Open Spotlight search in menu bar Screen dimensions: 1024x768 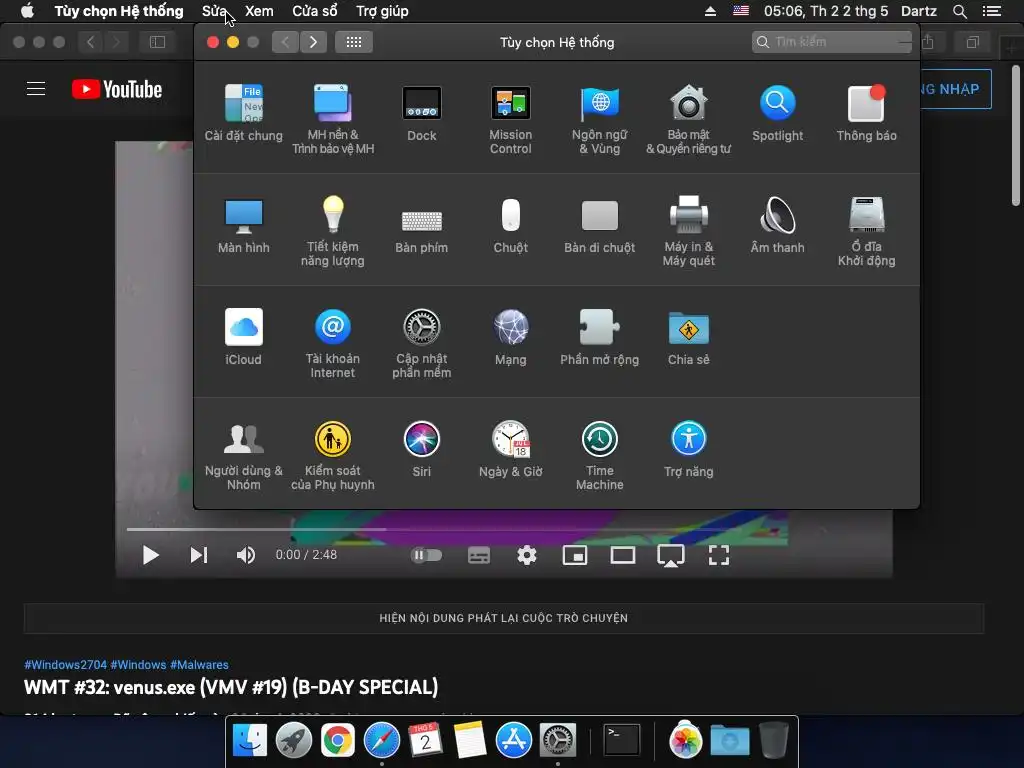[x=959, y=11]
